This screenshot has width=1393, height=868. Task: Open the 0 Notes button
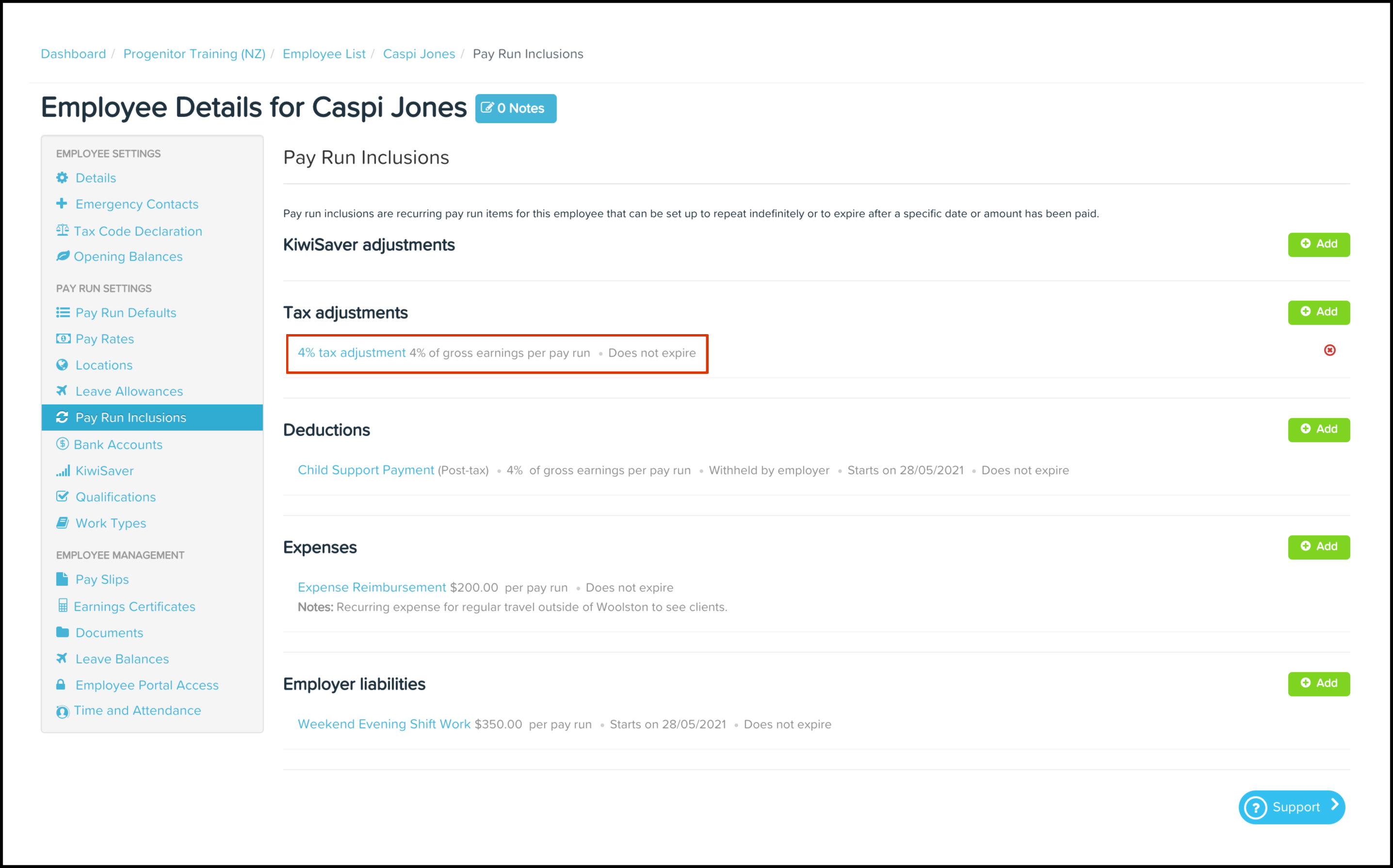515,108
